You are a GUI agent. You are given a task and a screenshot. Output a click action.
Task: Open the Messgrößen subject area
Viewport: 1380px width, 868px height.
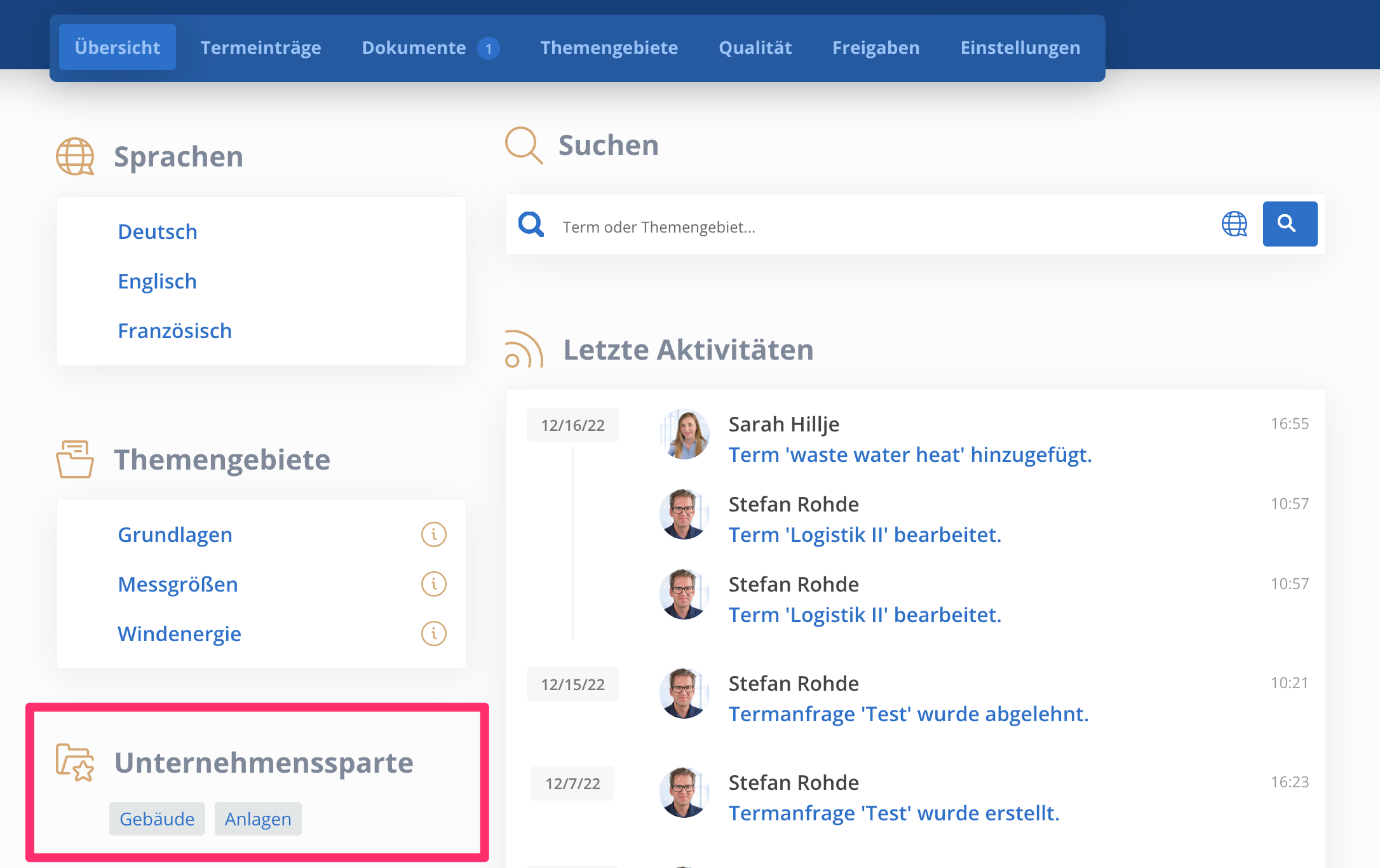pyautogui.click(x=178, y=585)
